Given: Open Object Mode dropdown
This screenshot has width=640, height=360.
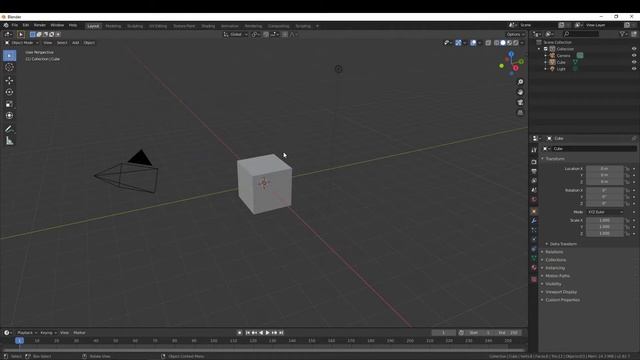Looking at the screenshot, I should [22, 43].
